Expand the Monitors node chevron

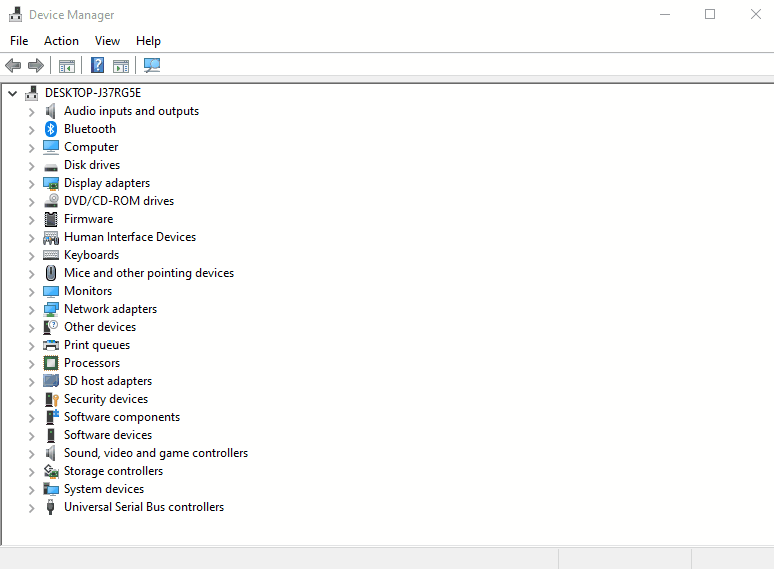pyautogui.click(x=32, y=292)
